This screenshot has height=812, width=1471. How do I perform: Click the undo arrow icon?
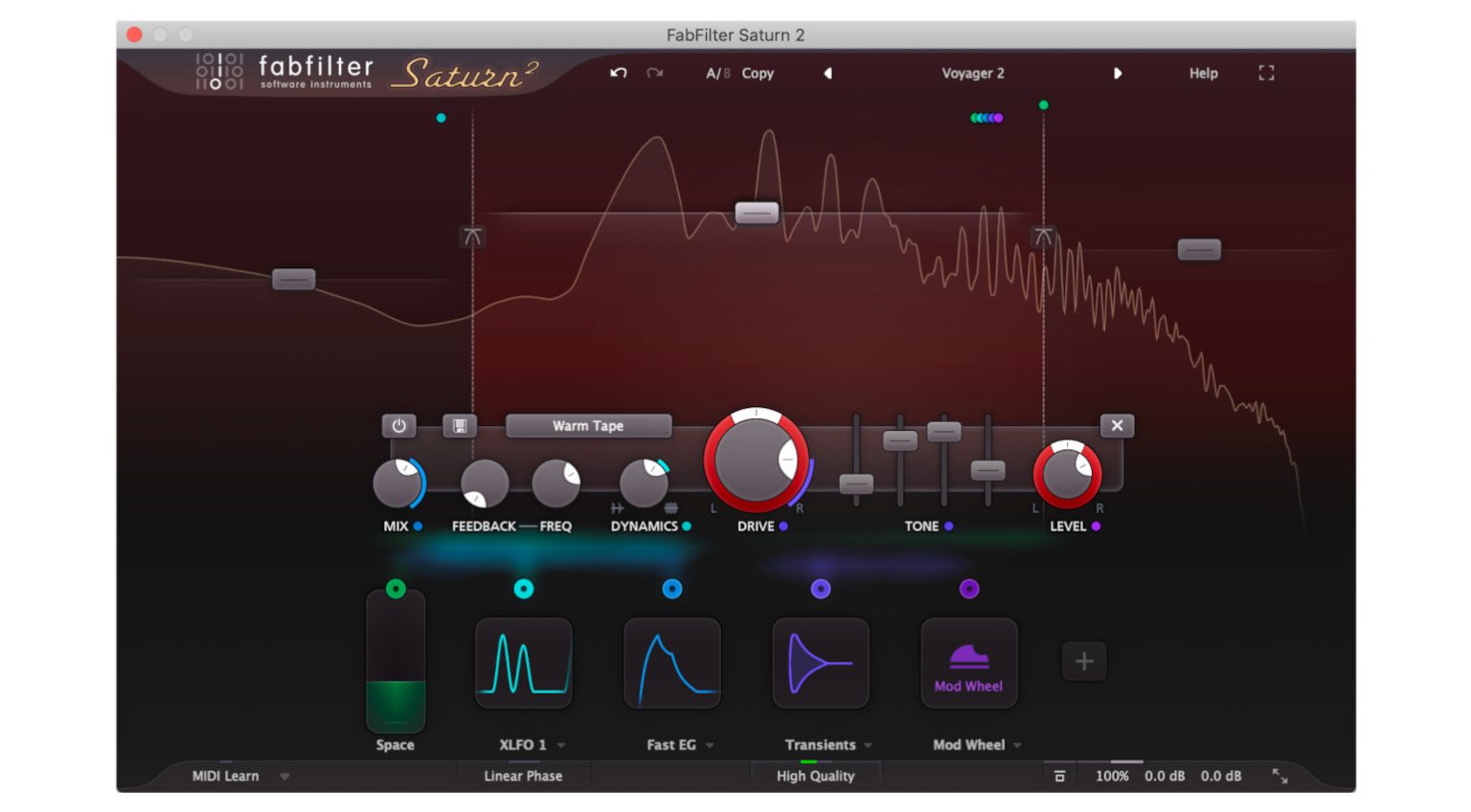618,73
